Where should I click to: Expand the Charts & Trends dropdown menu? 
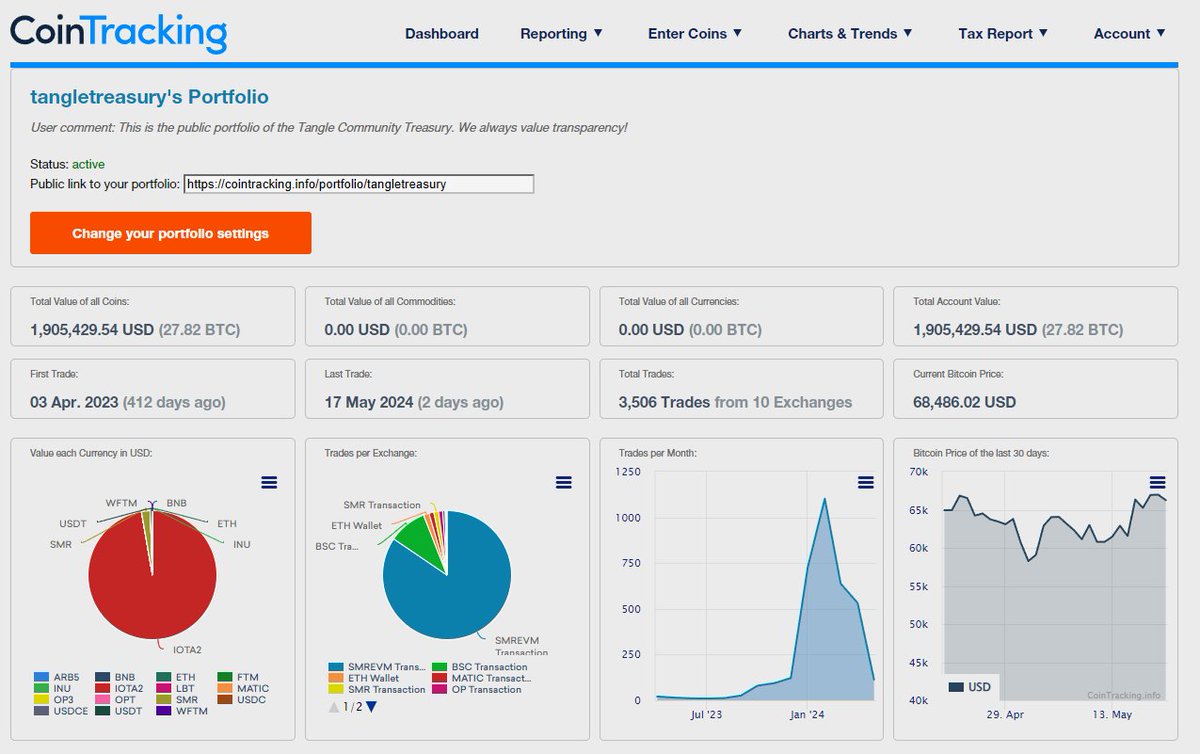pyautogui.click(x=851, y=34)
